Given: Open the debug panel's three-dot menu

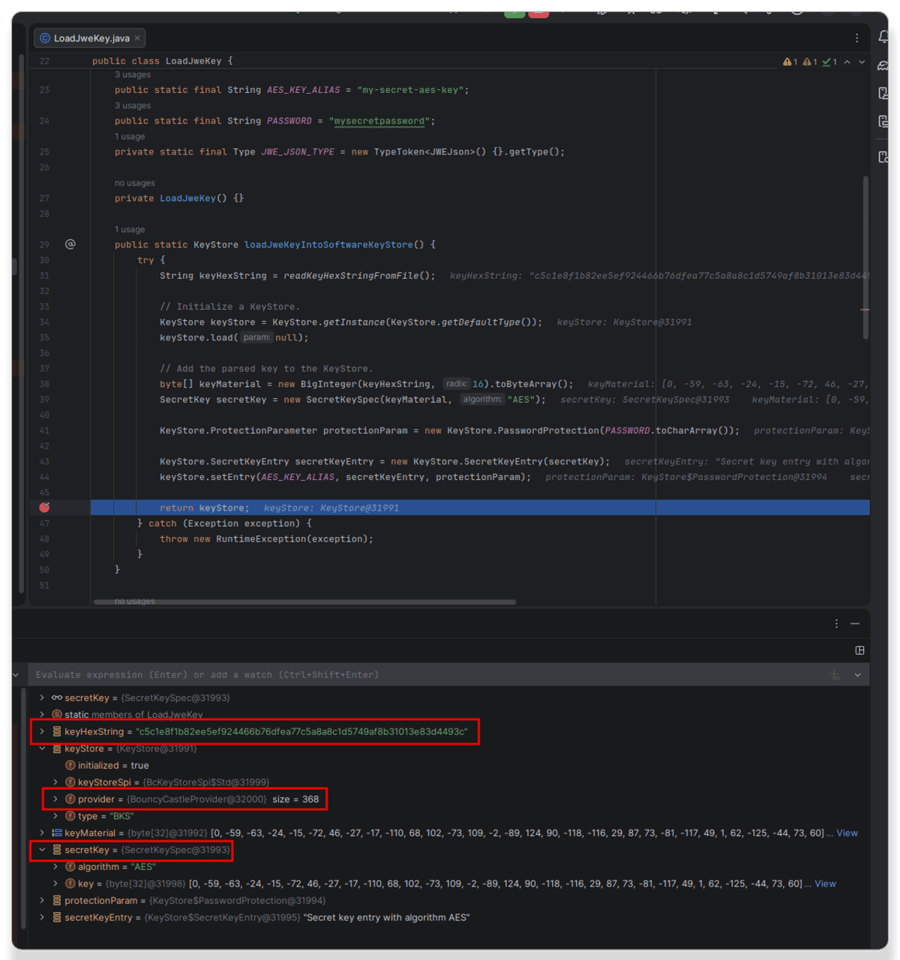Looking at the screenshot, I should 837,623.
